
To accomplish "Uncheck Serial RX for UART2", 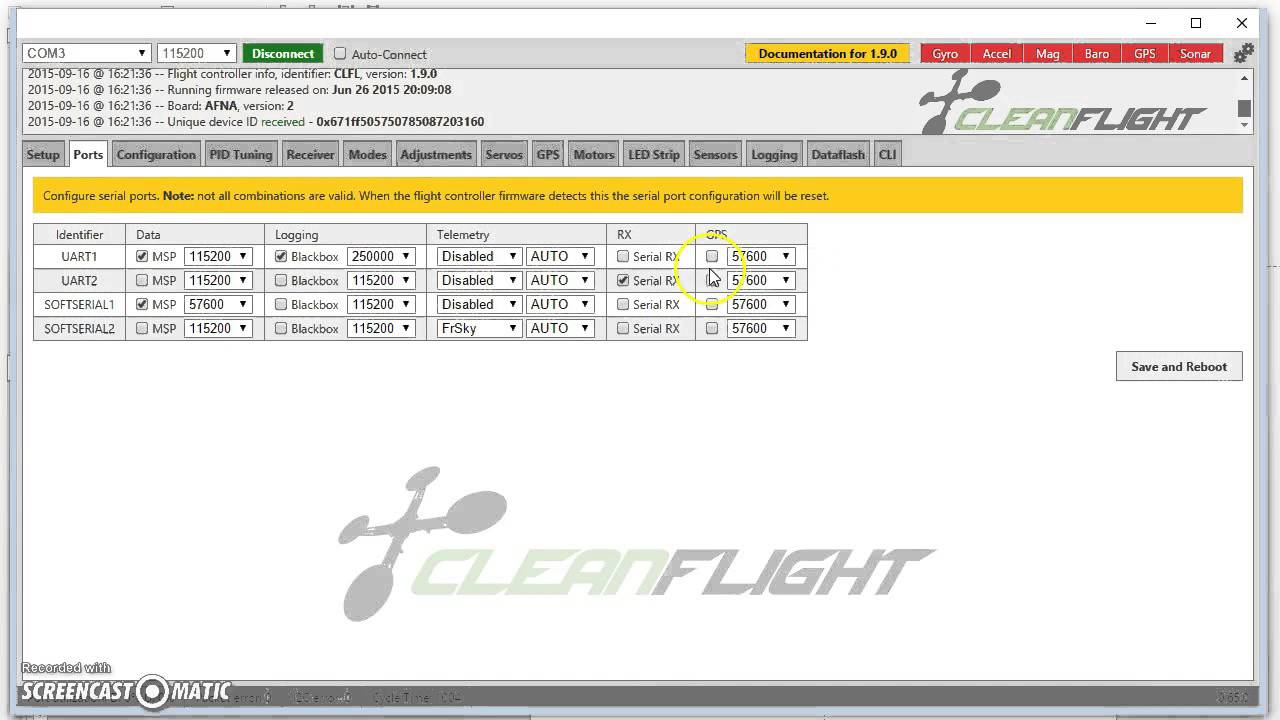I will tap(623, 281).
